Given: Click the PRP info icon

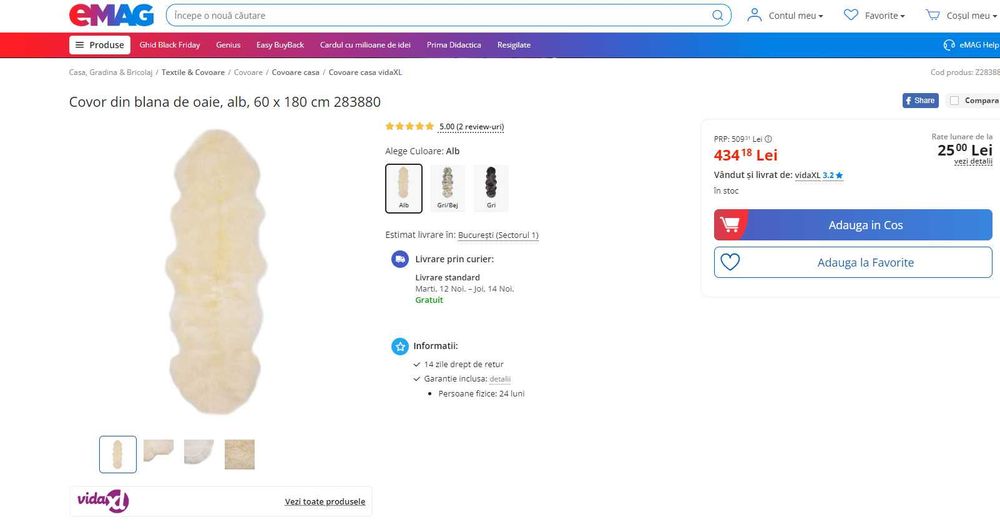Looking at the screenshot, I should (768, 139).
